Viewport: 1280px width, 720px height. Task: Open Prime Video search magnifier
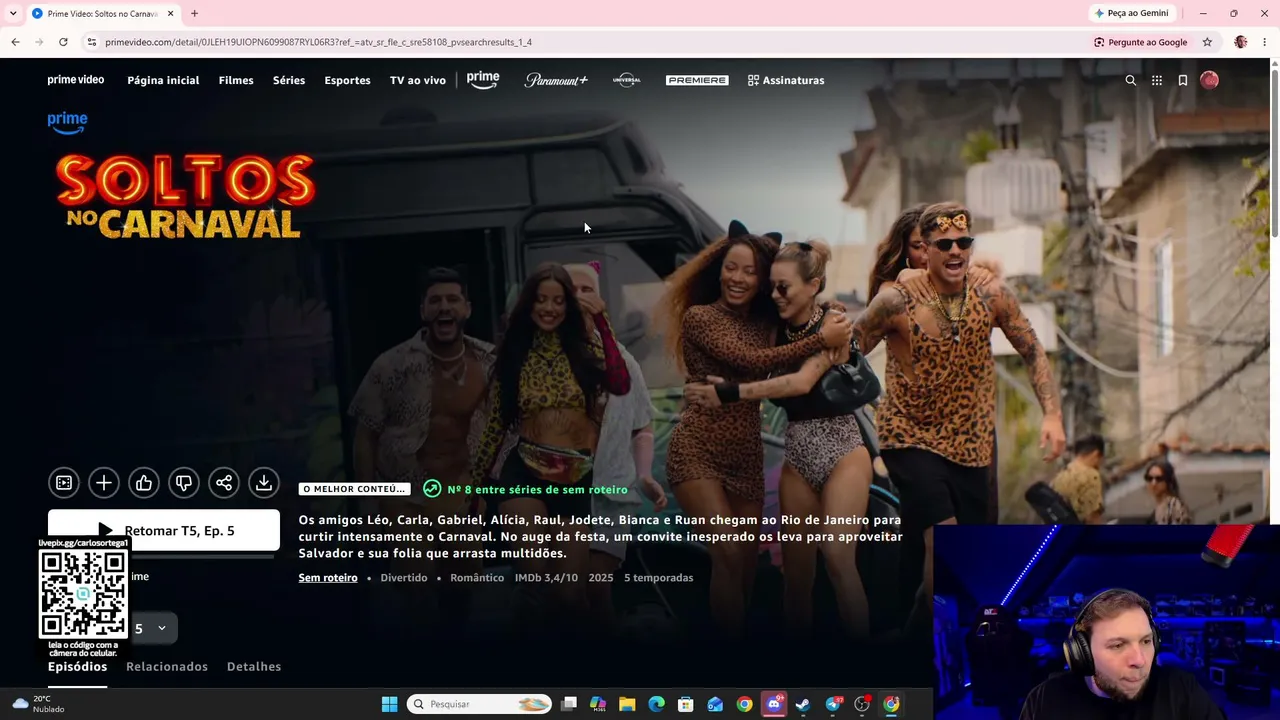coord(1131,80)
